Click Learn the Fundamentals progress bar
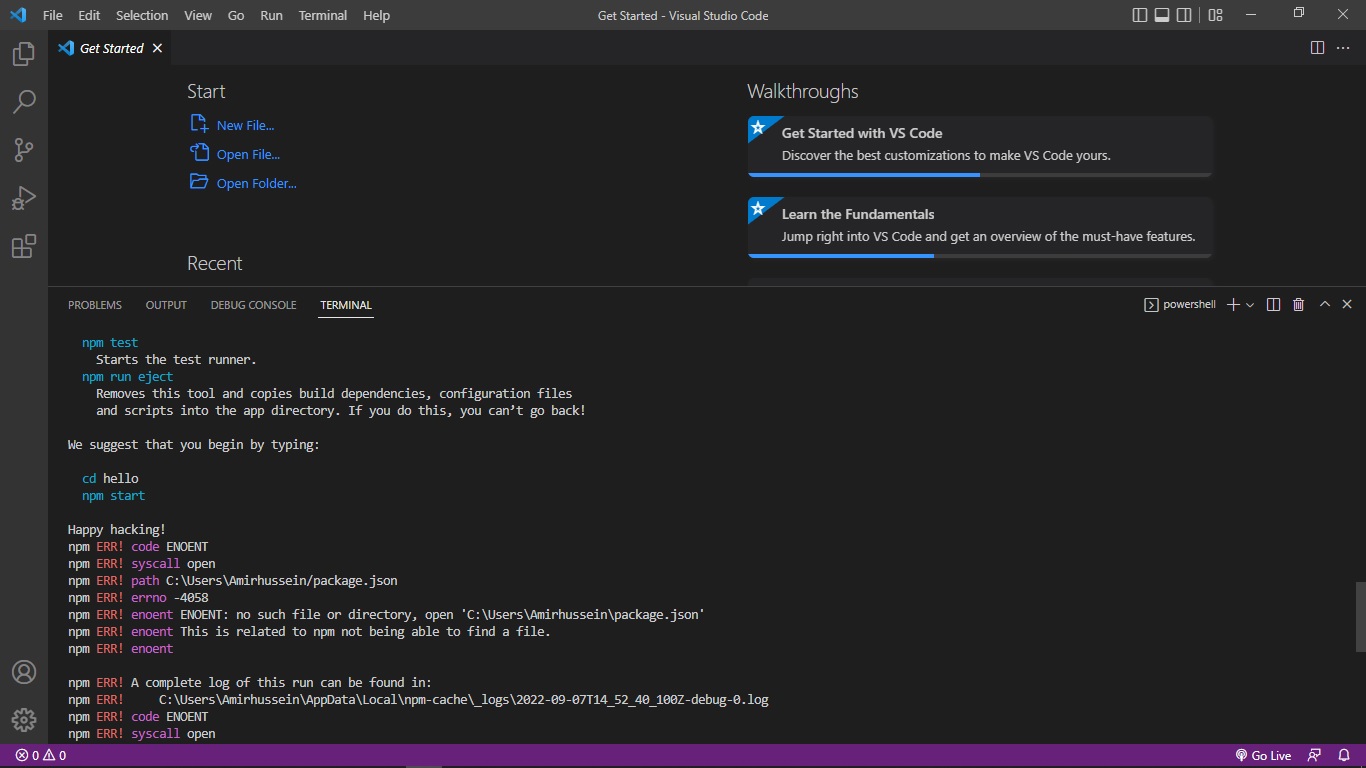The image size is (1366, 768). coord(980,256)
